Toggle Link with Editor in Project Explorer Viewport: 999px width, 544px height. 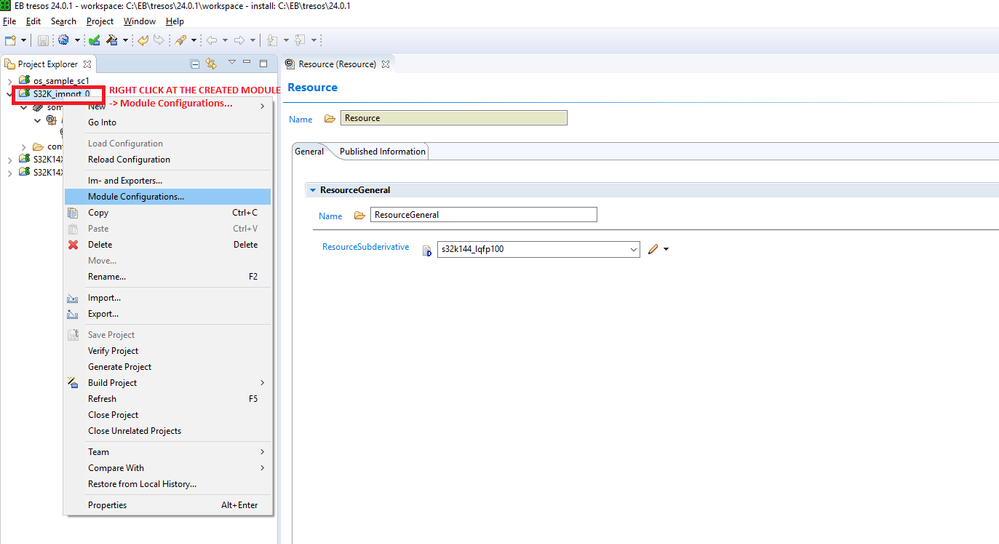click(211, 64)
